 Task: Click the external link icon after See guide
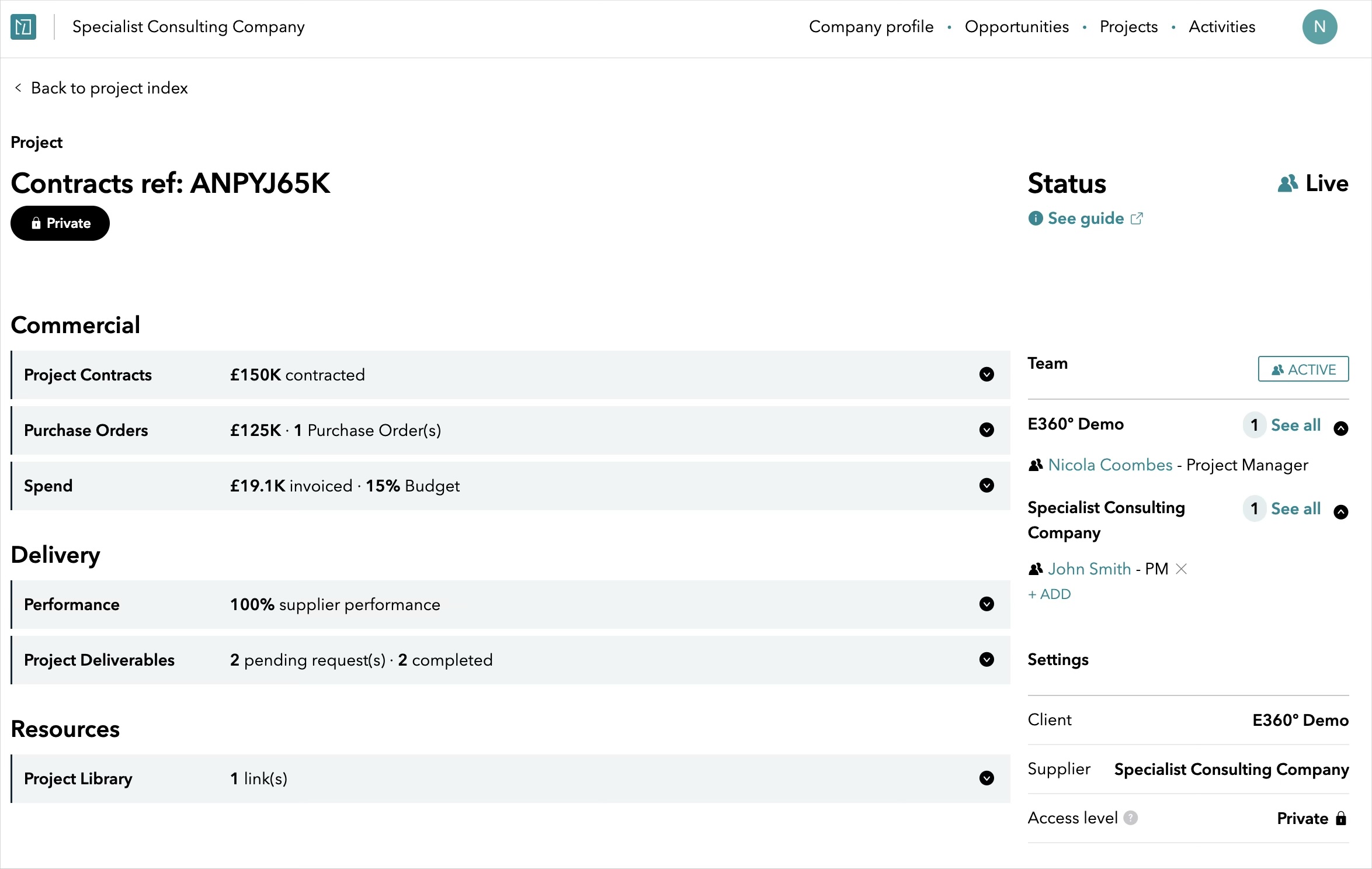1137,219
